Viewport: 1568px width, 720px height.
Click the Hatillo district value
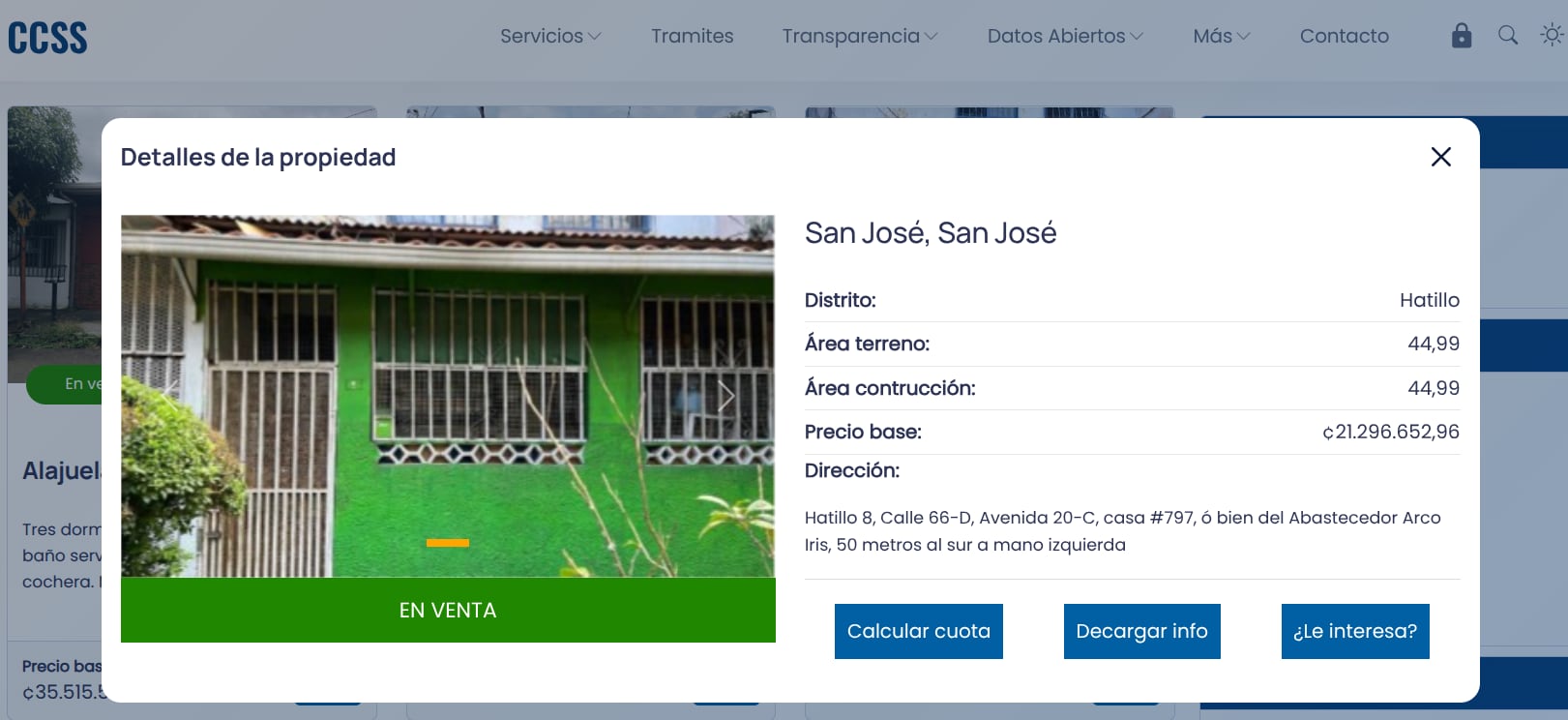click(x=1430, y=300)
